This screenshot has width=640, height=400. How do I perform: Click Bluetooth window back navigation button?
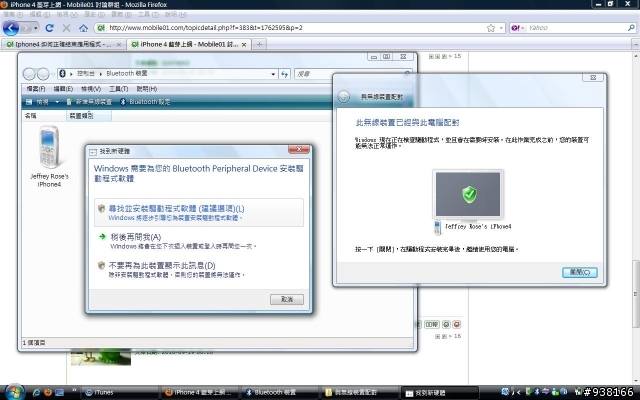29,74
